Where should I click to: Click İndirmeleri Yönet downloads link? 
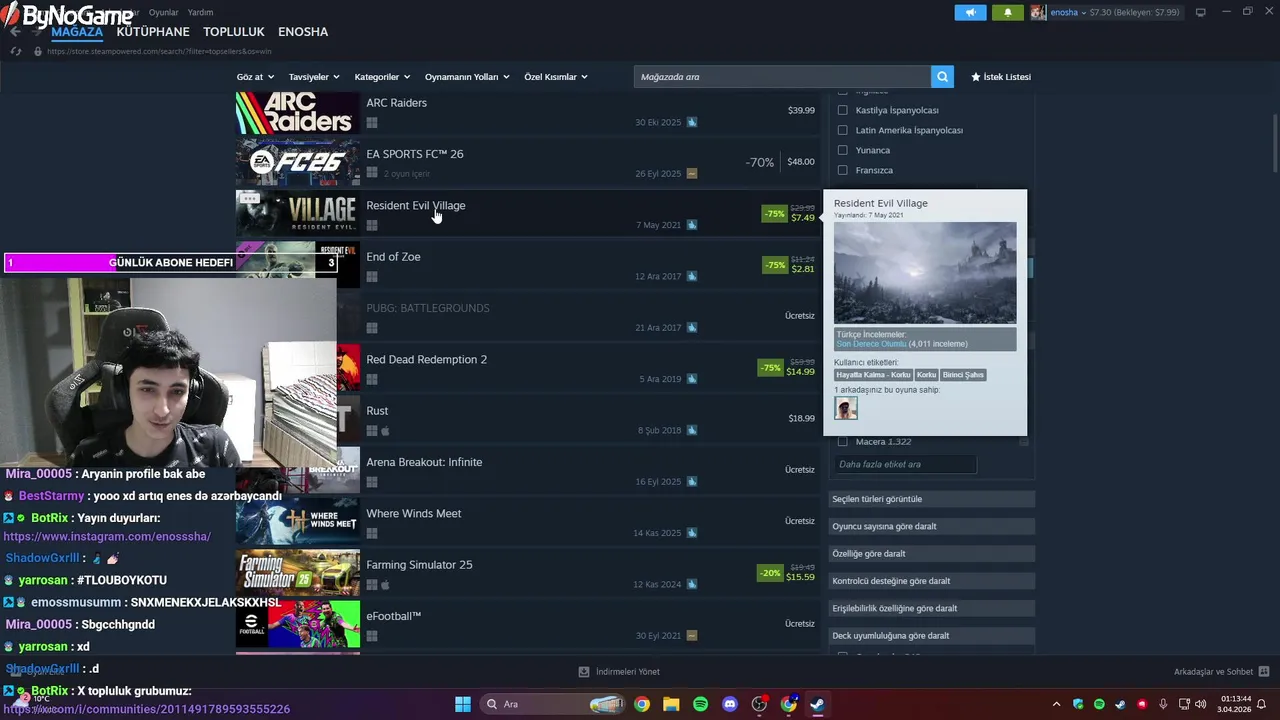[x=620, y=672]
